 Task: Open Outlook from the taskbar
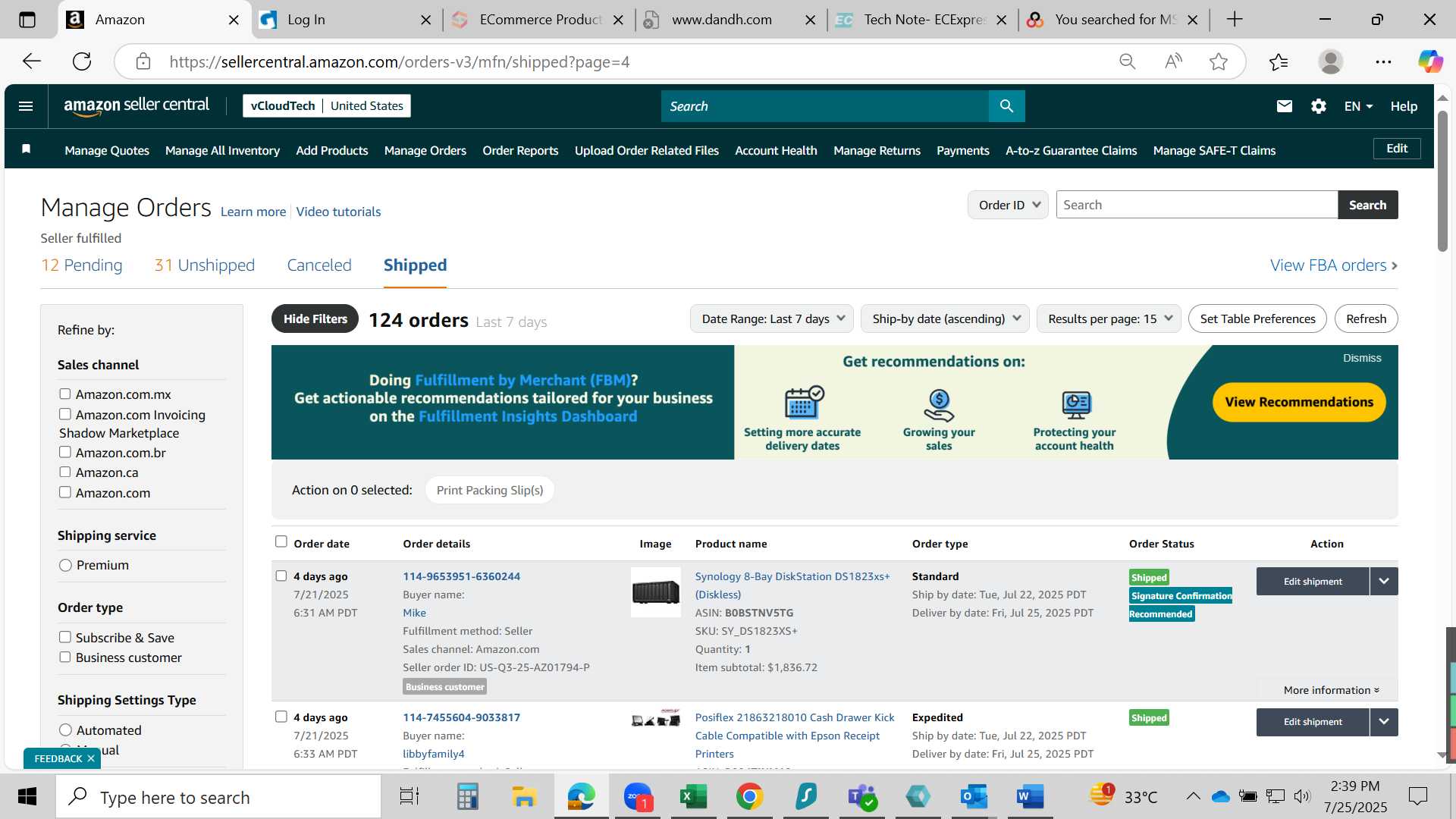pyautogui.click(x=974, y=796)
